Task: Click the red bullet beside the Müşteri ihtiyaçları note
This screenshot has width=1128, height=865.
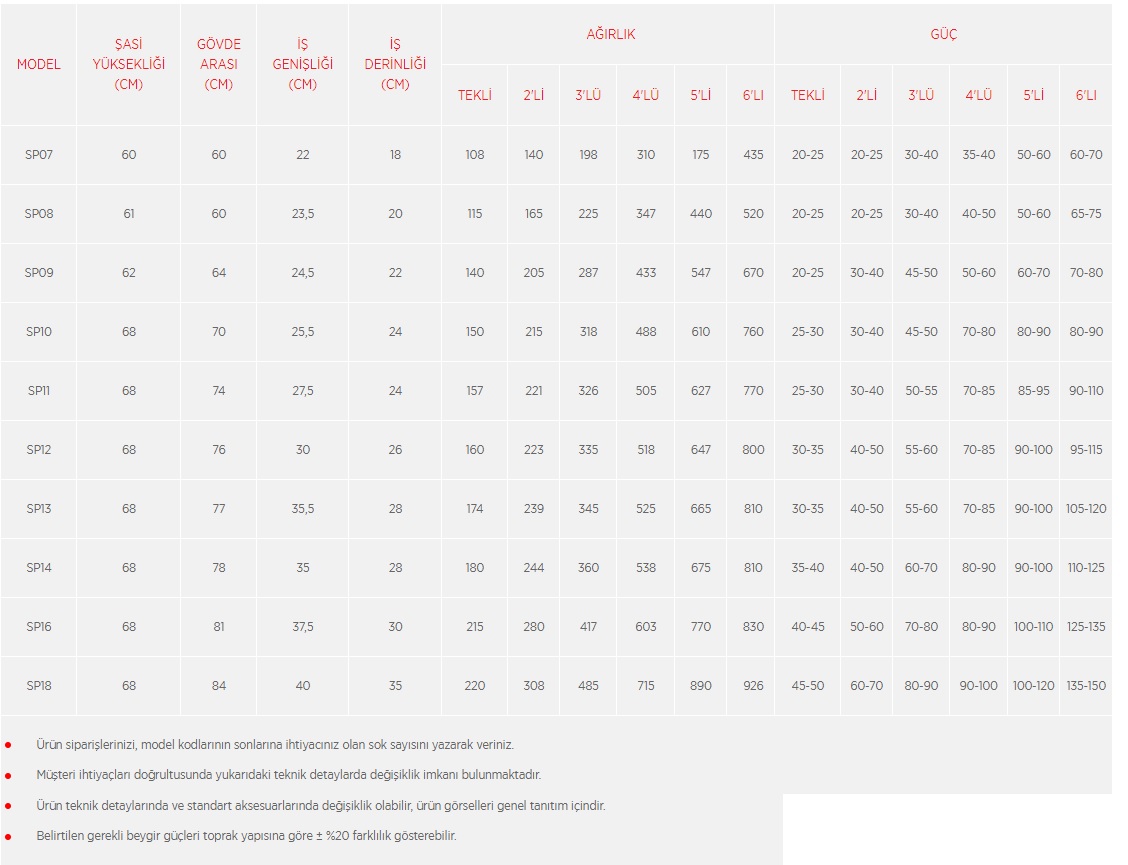Action: click(x=8, y=775)
